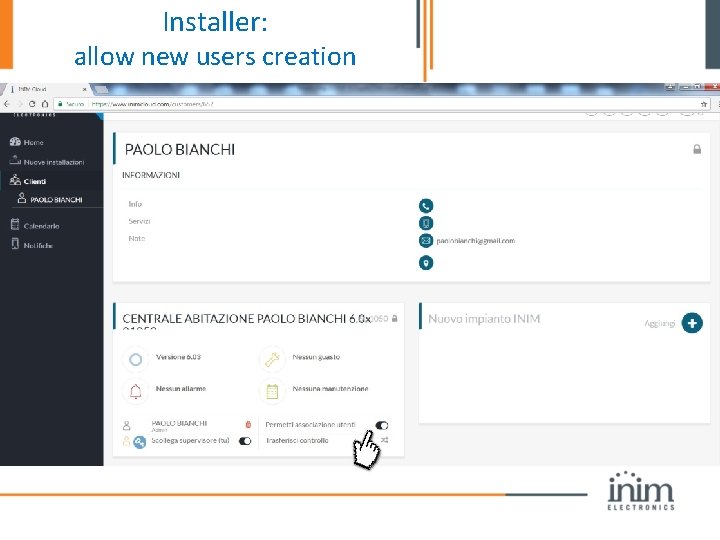
Task: Close the INIM Cloud browser tab
Action: pos(84,89)
